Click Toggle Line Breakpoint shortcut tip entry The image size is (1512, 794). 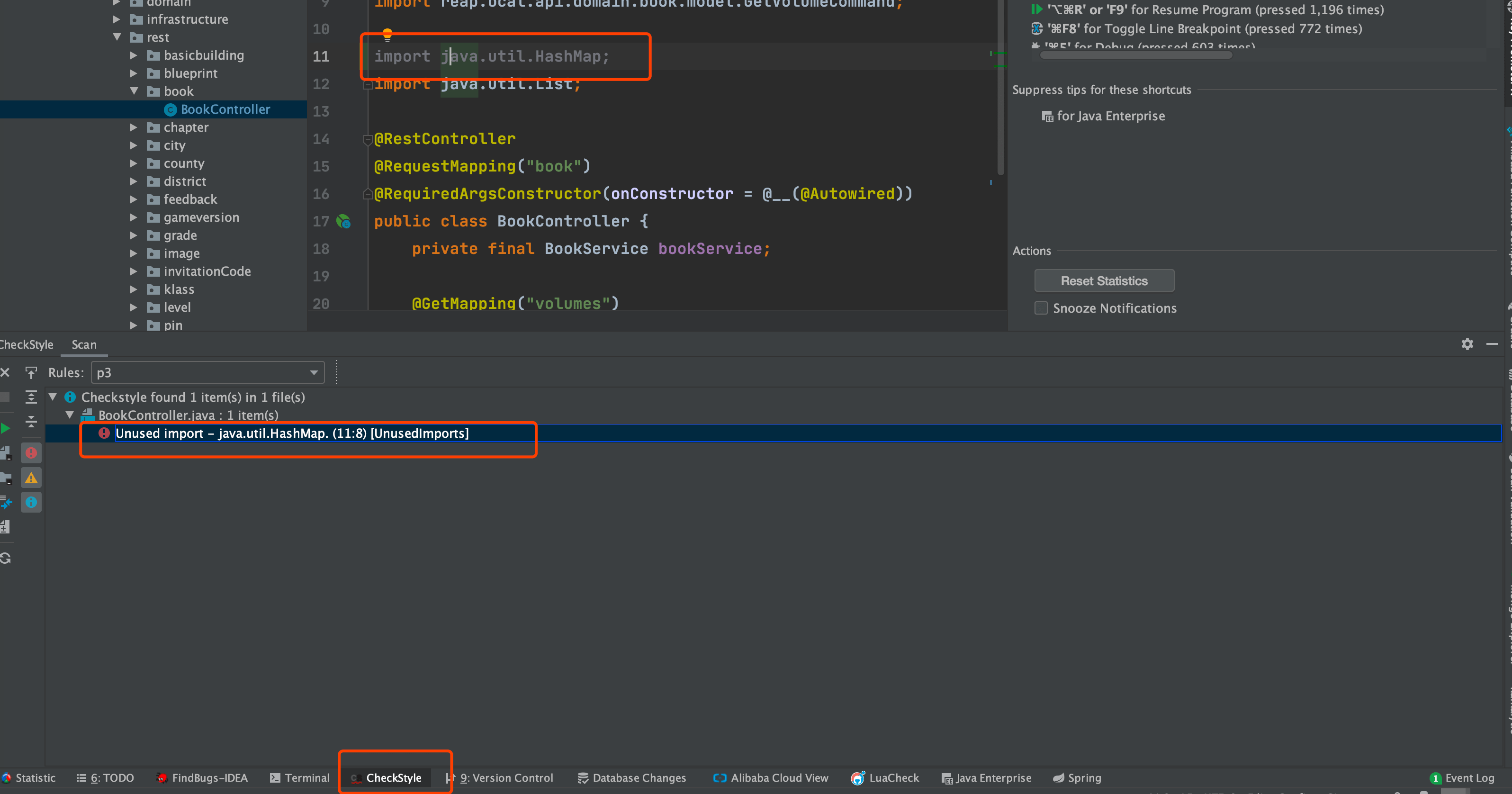tap(1196, 29)
